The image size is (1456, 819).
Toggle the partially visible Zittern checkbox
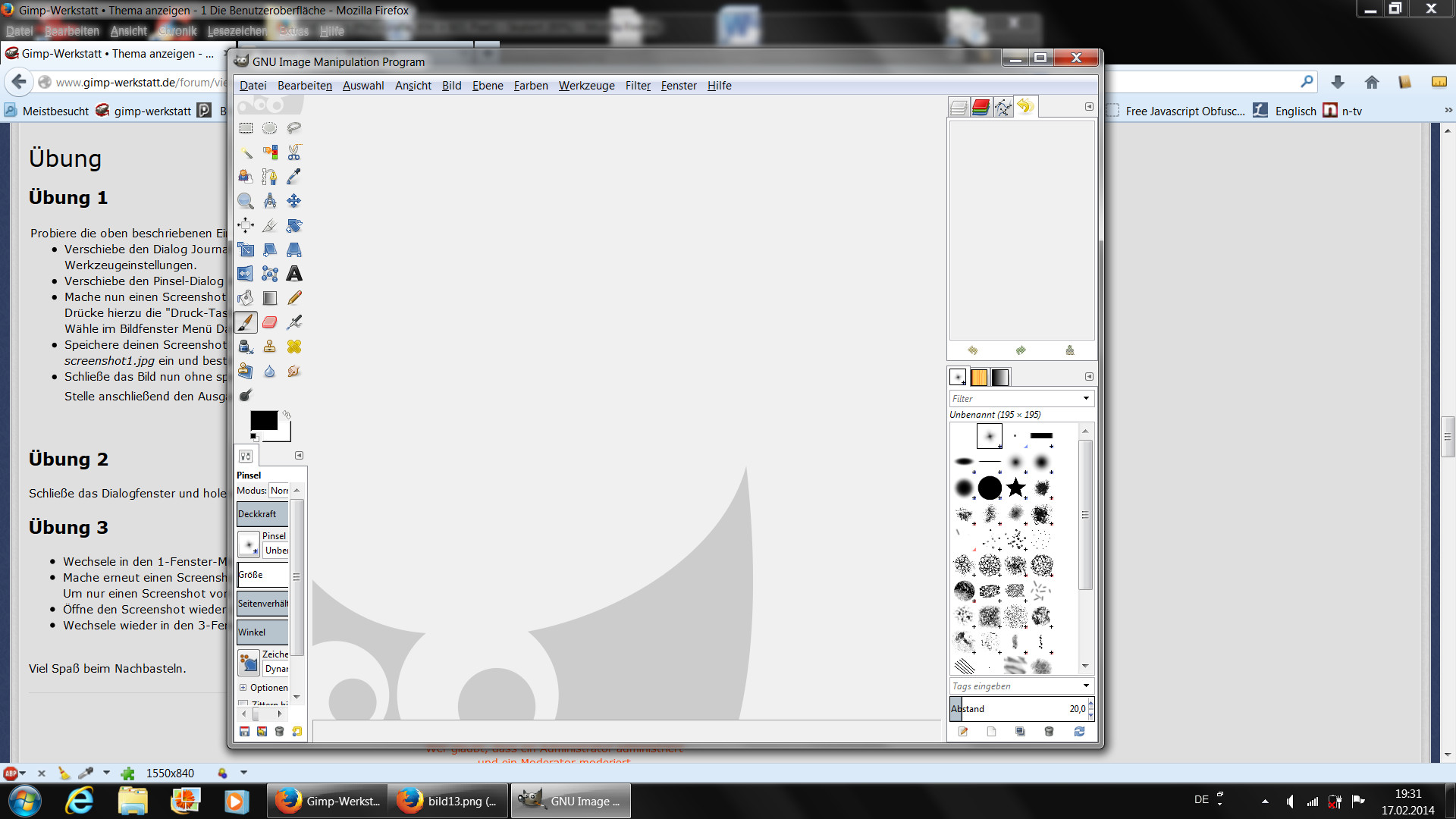243,704
